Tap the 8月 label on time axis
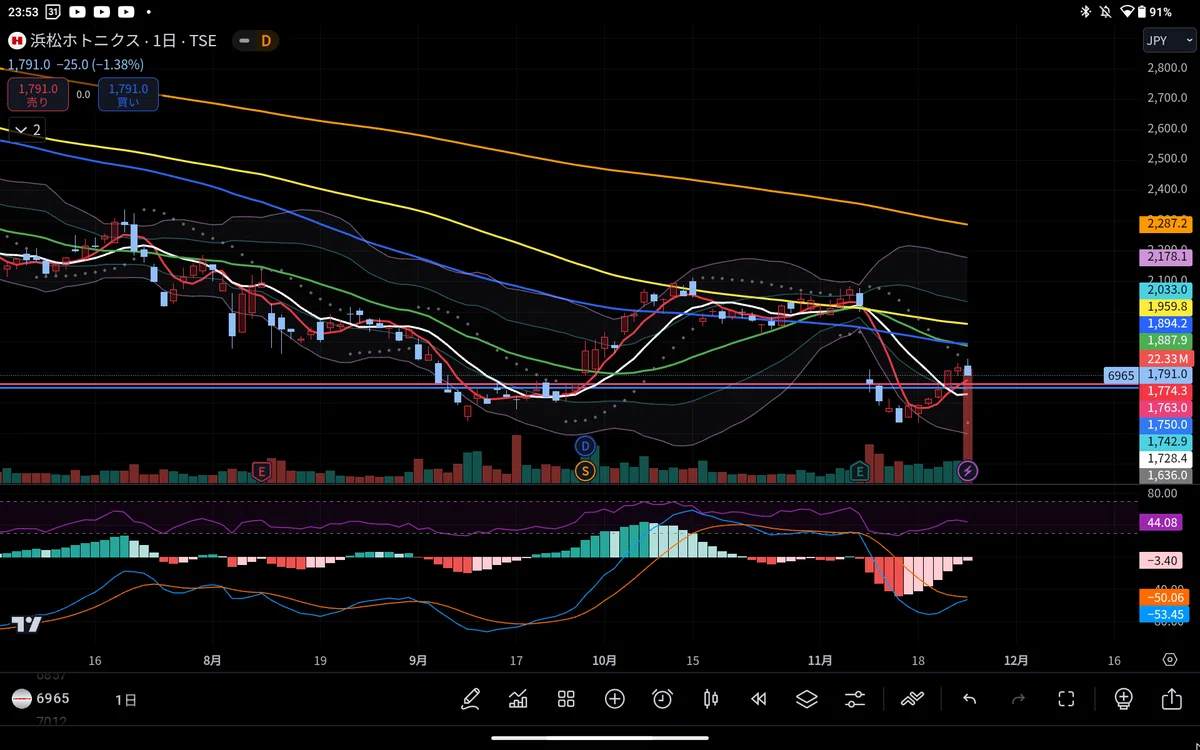The width and height of the screenshot is (1200, 750). click(x=212, y=660)
